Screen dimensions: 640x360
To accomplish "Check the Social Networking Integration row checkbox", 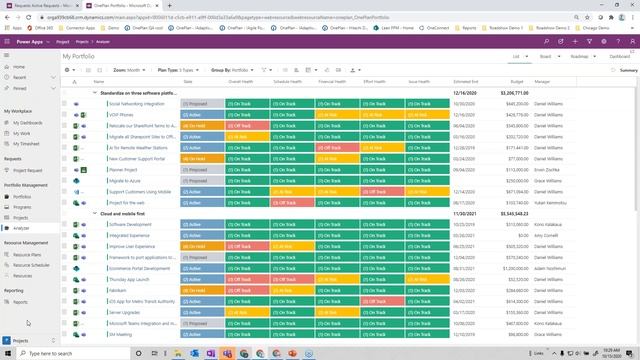I will 64,104.
